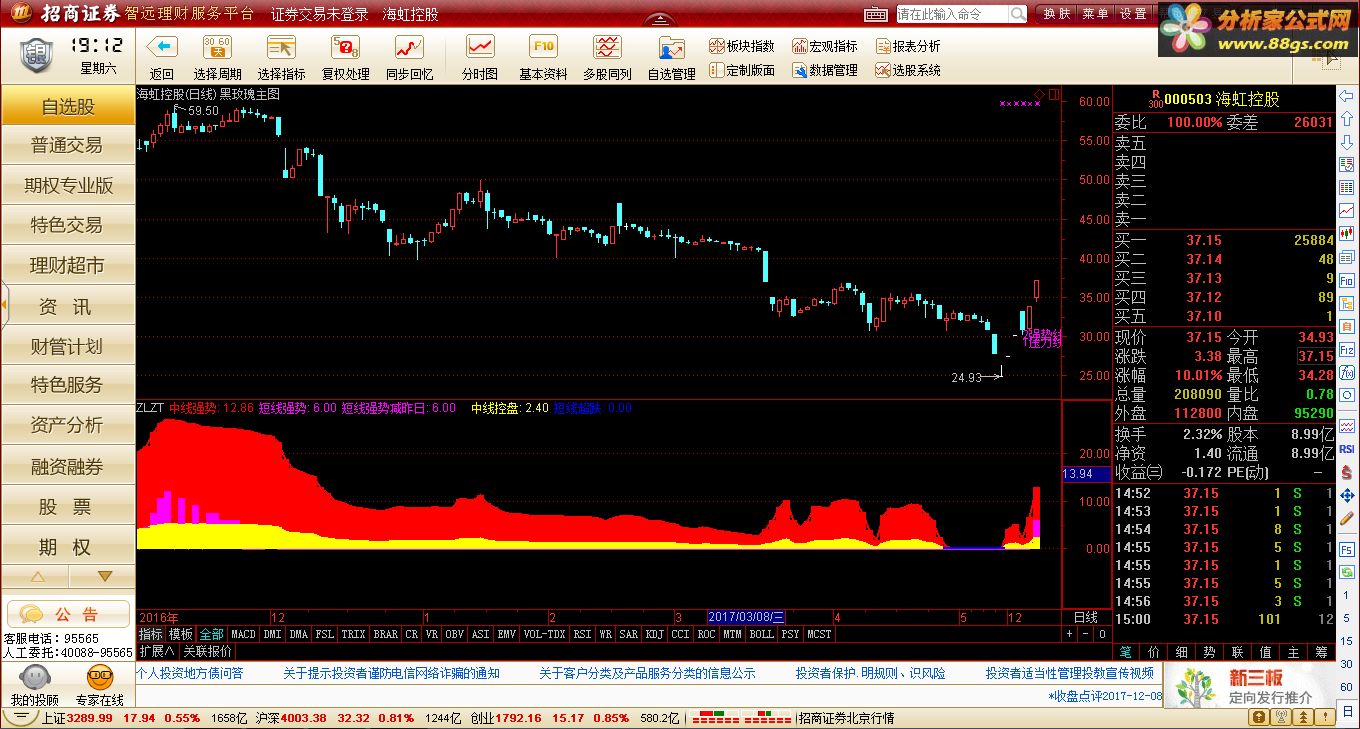The width and height of the screenshot is (1360, 729).
Task: Open 理财超市 in the sidebar
Action: pos(67,266)
